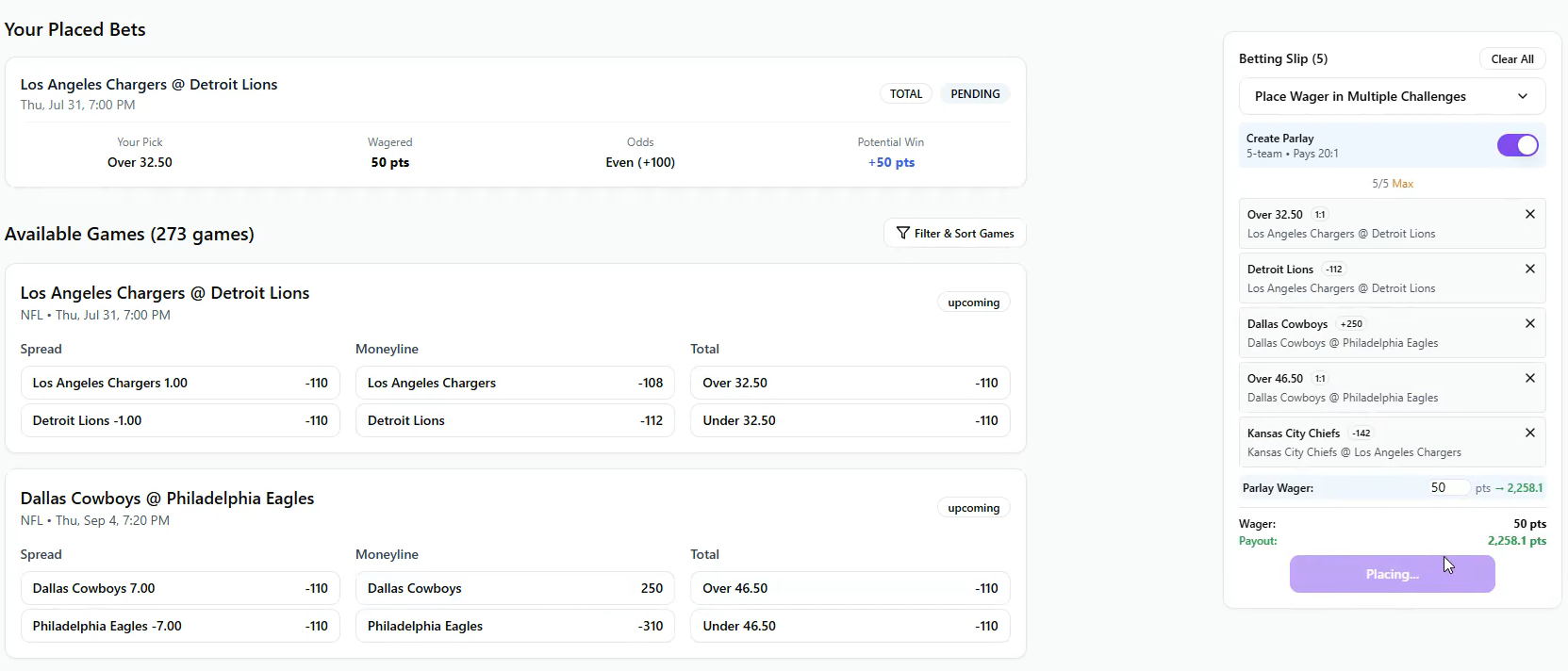Click upcoming badge for Chargers @ Lions
The image size is (1568, 671).
(973, 303)
